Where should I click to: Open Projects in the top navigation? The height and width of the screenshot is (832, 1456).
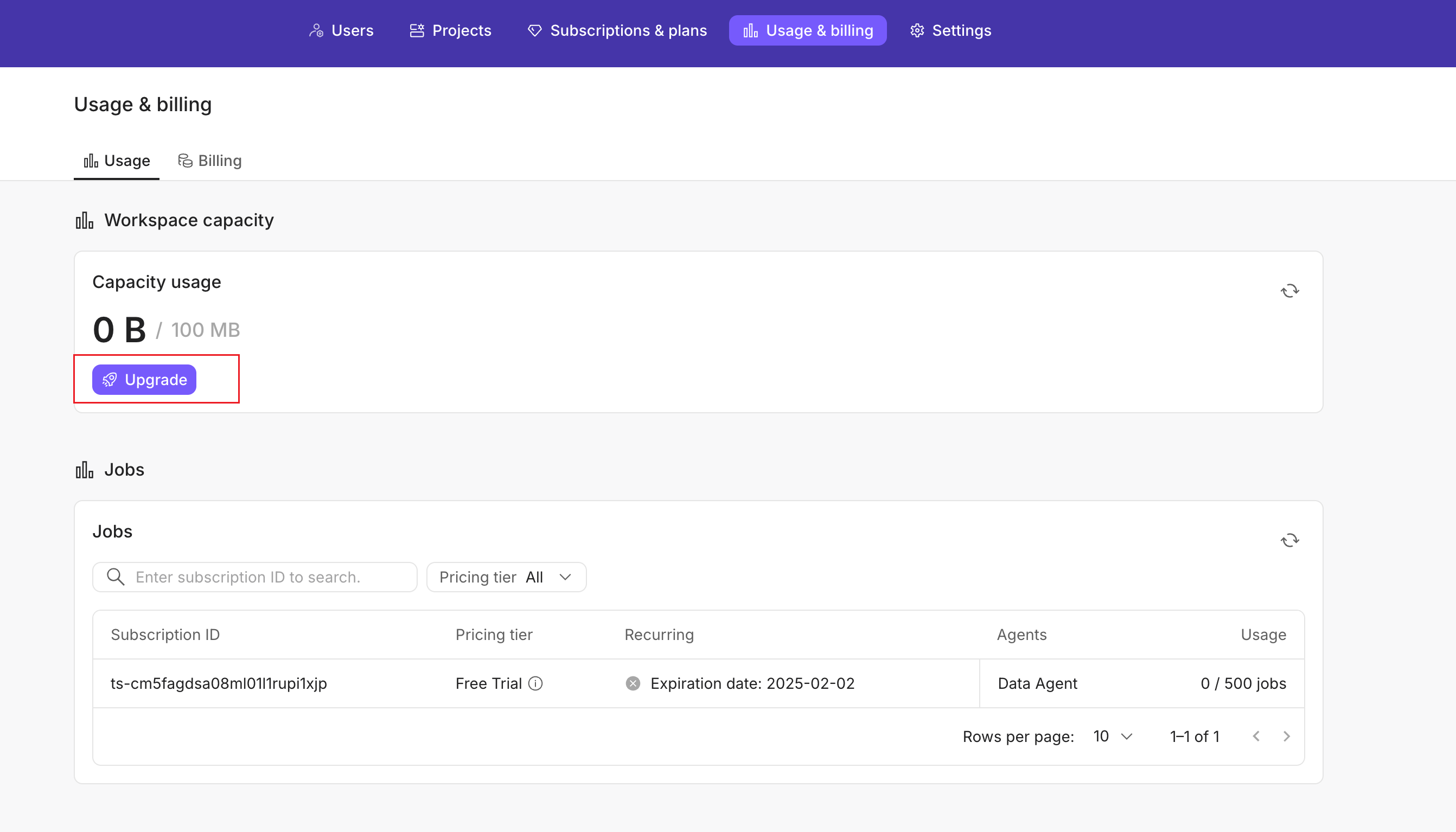coord(450,30)
